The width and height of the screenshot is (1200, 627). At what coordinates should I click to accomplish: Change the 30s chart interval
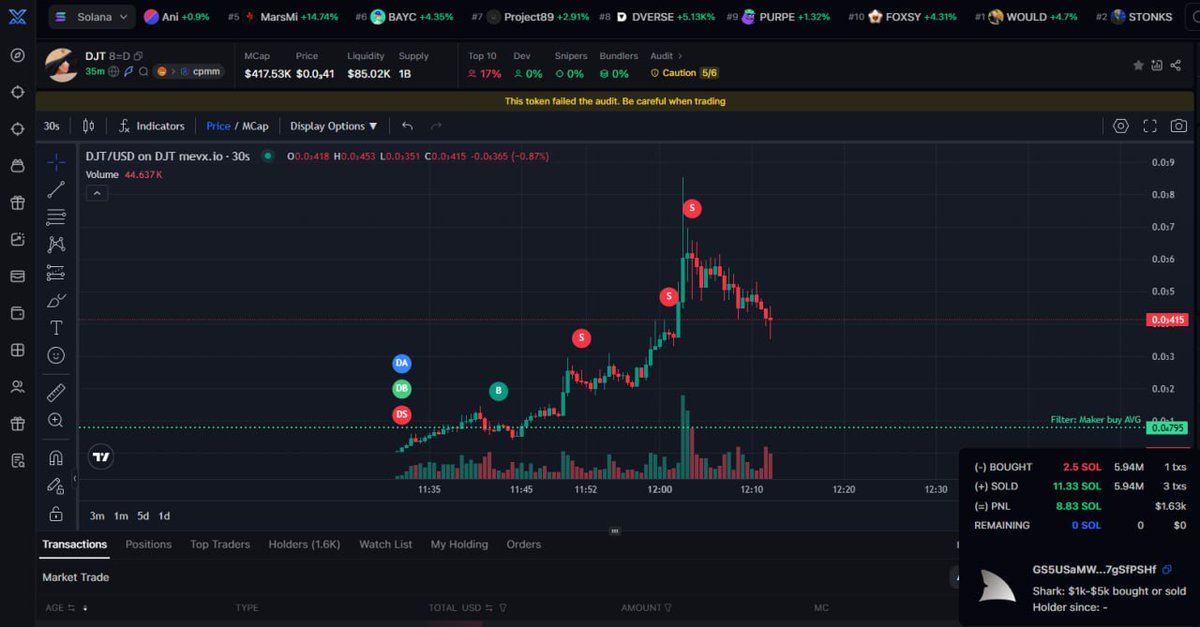coord(51,126)
